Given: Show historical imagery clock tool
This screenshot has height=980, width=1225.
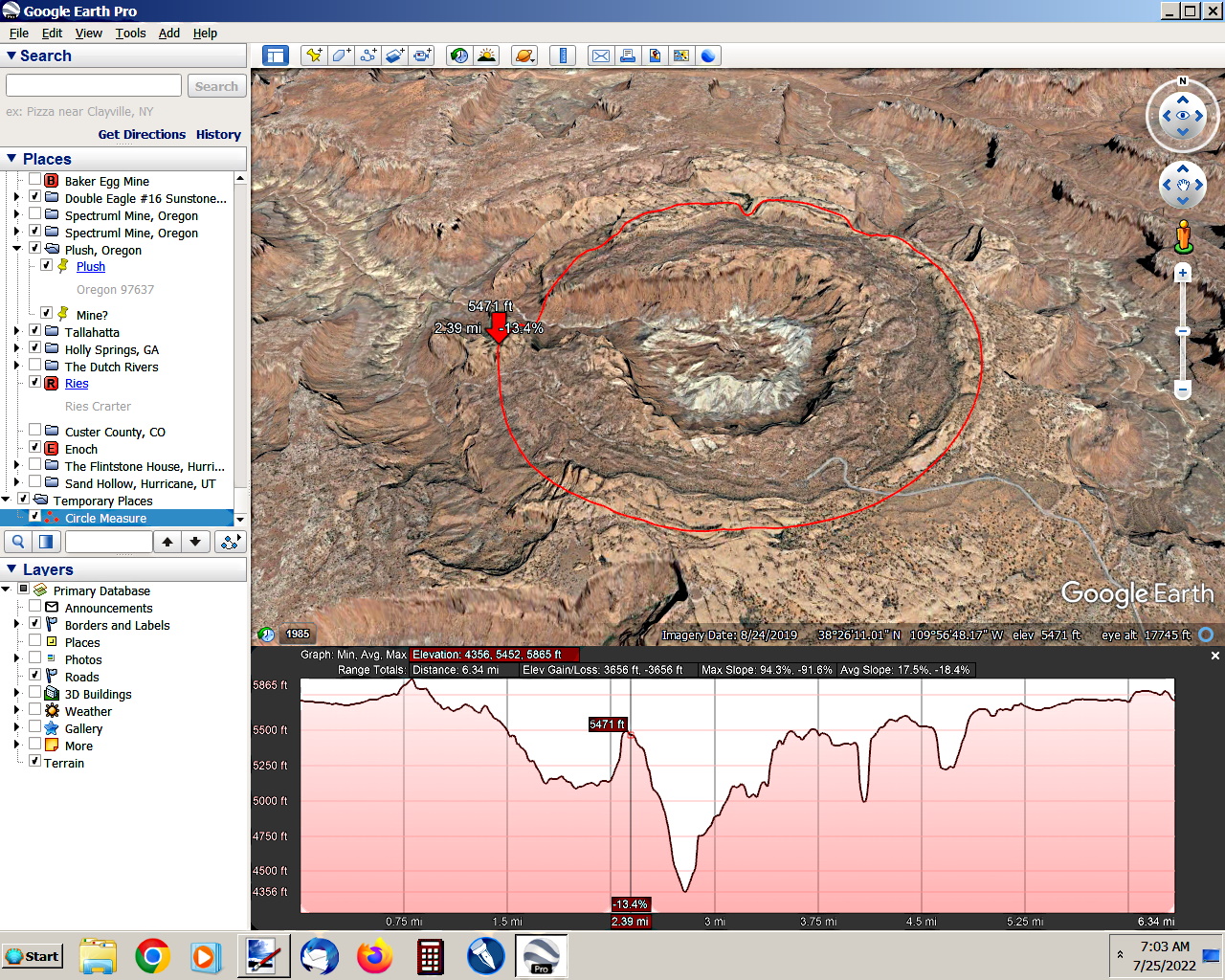Looking at the screenshot, I should tap(459, 56).
